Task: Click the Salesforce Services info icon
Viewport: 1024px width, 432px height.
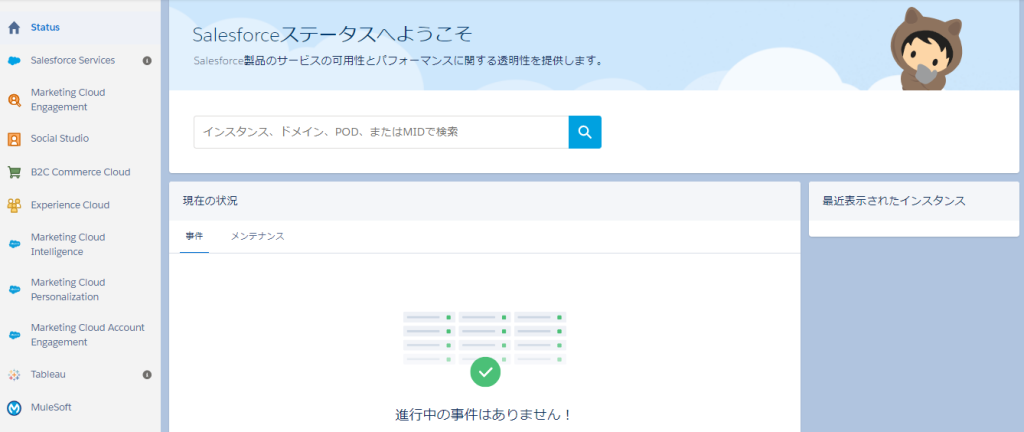Action: pyautogui.click(x=147, y=61)
